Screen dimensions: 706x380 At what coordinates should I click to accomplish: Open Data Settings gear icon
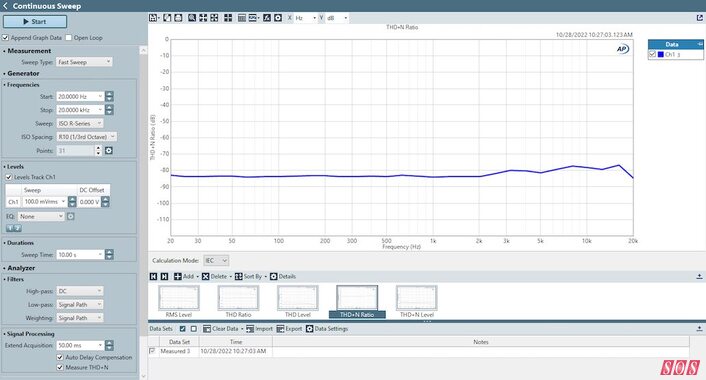point(309,329)
